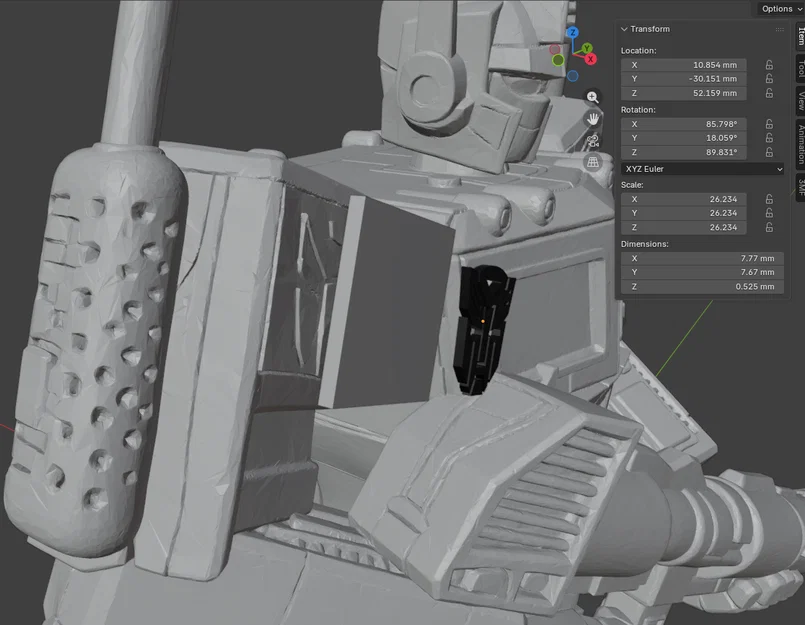Click Rotation Z field 89.831°
Image resolution: width=805 pixels, height=625 pixels.
click(x=683, y=152)
